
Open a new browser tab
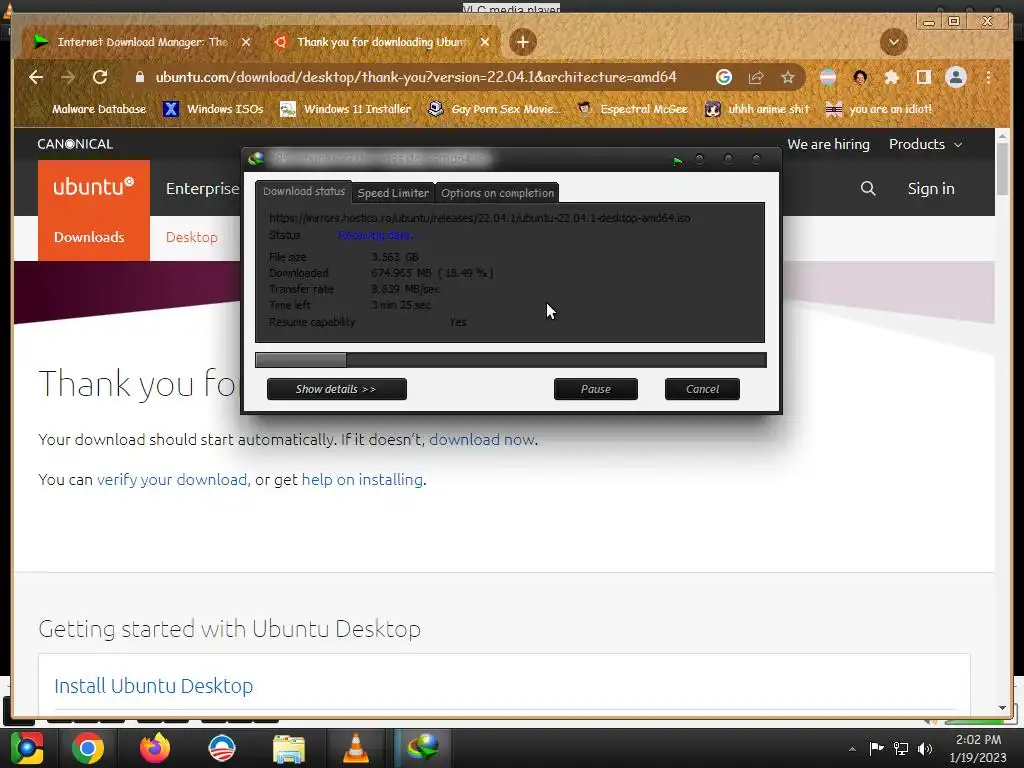pyautogui.click(x=522, y=42)
